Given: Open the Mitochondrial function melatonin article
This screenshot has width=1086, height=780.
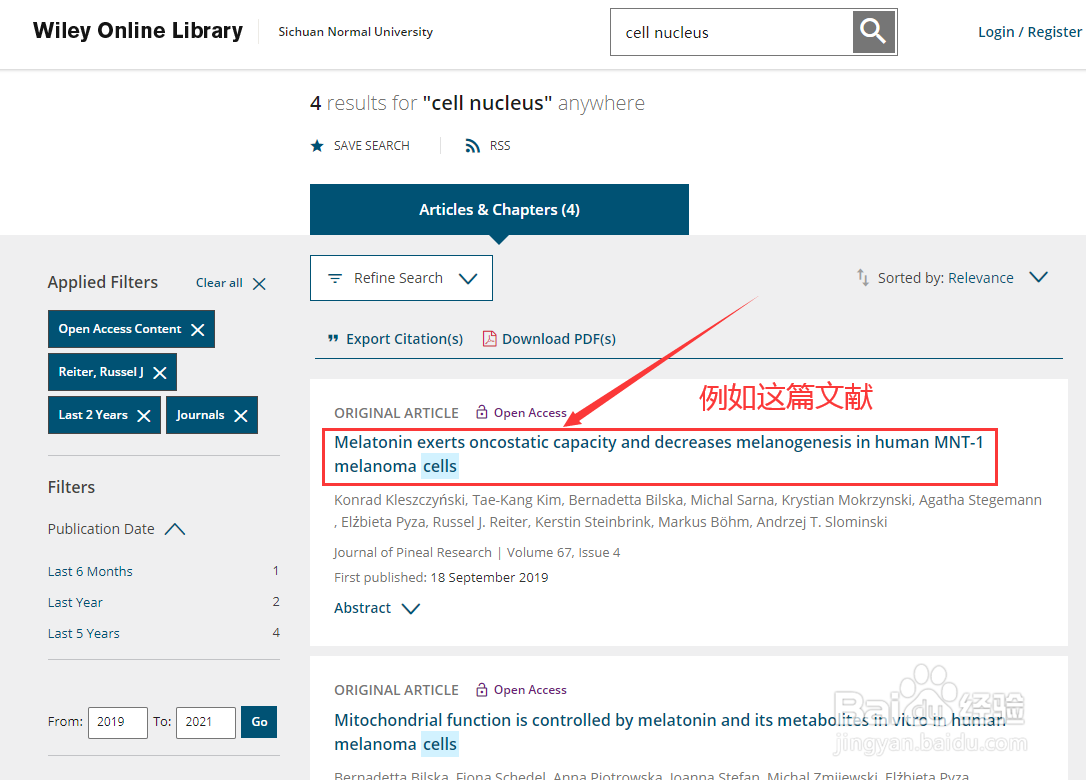Looking at the screenshot, I should pos(669,732).
